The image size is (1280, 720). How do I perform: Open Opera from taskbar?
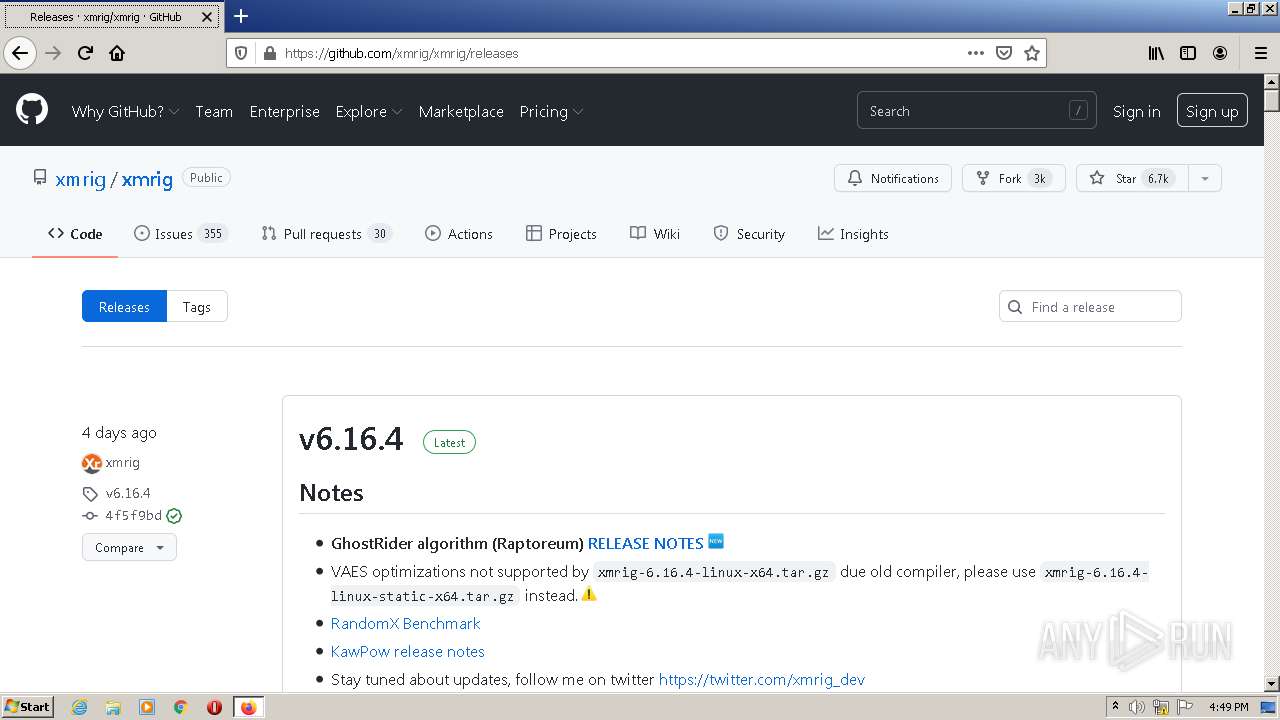[214, 707]
